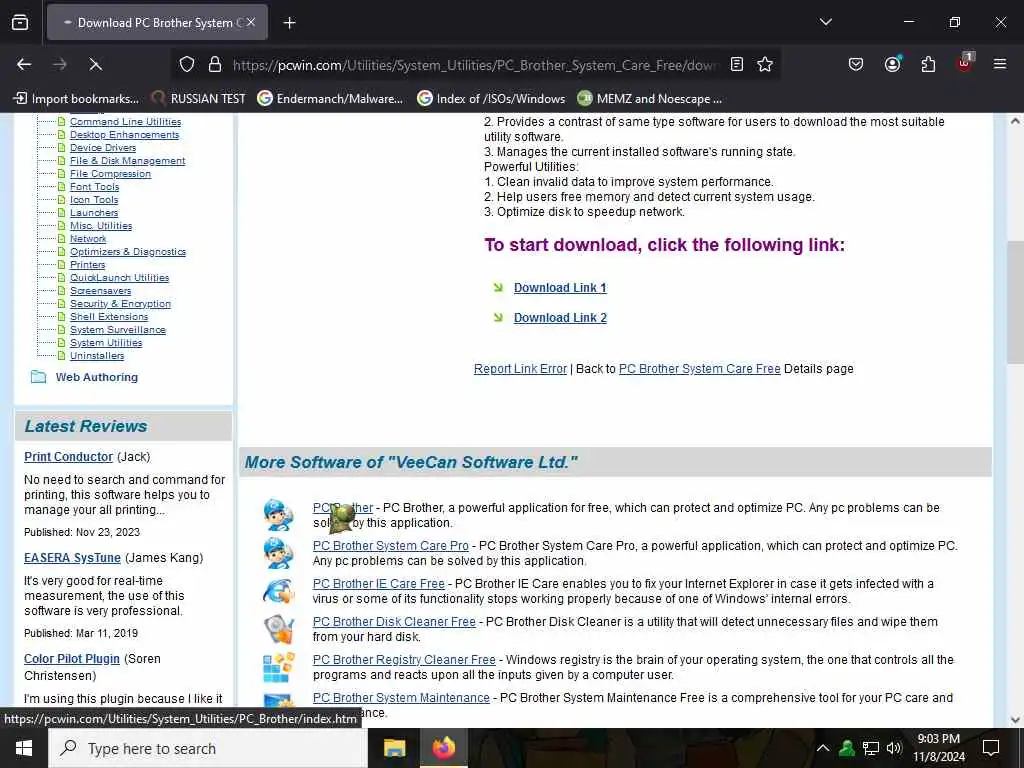Open the Firefox View icon

point(20,23)
